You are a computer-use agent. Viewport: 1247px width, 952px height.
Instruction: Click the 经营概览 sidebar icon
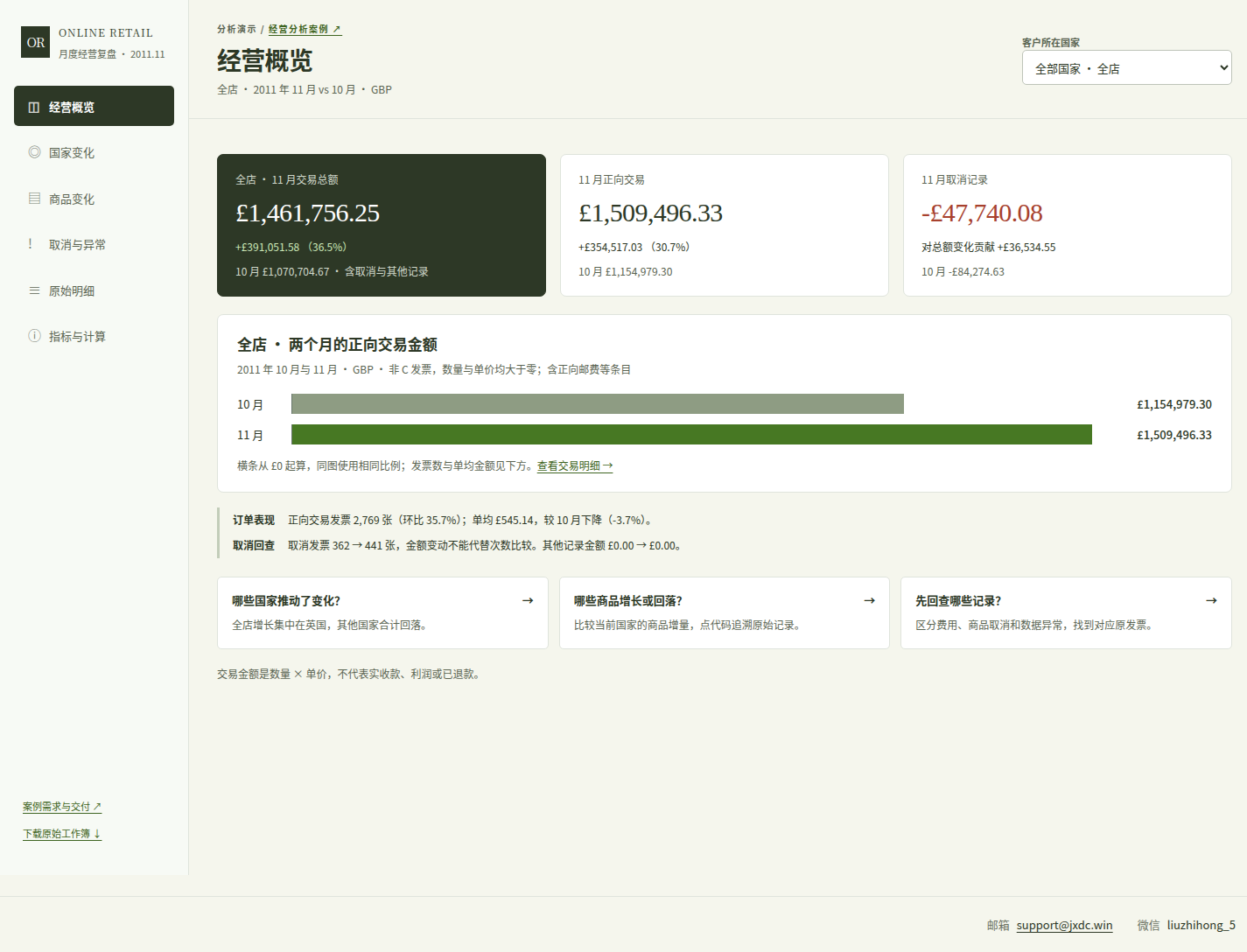coord(34,107)
